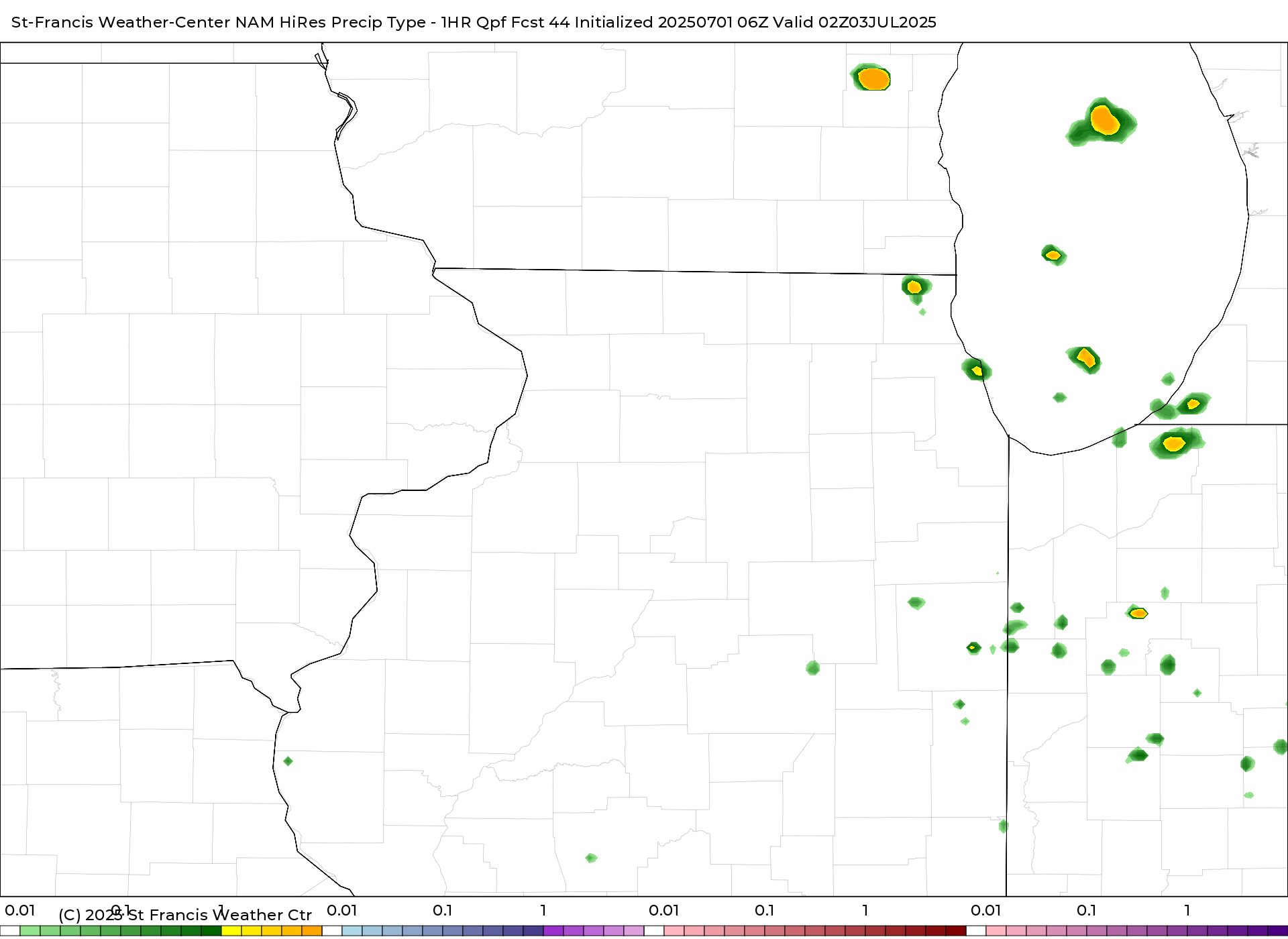Viewport: 1288px width, 939px height.
Task: Click the 0.1 label above the blue legend scale
Action: click(442, 910)
